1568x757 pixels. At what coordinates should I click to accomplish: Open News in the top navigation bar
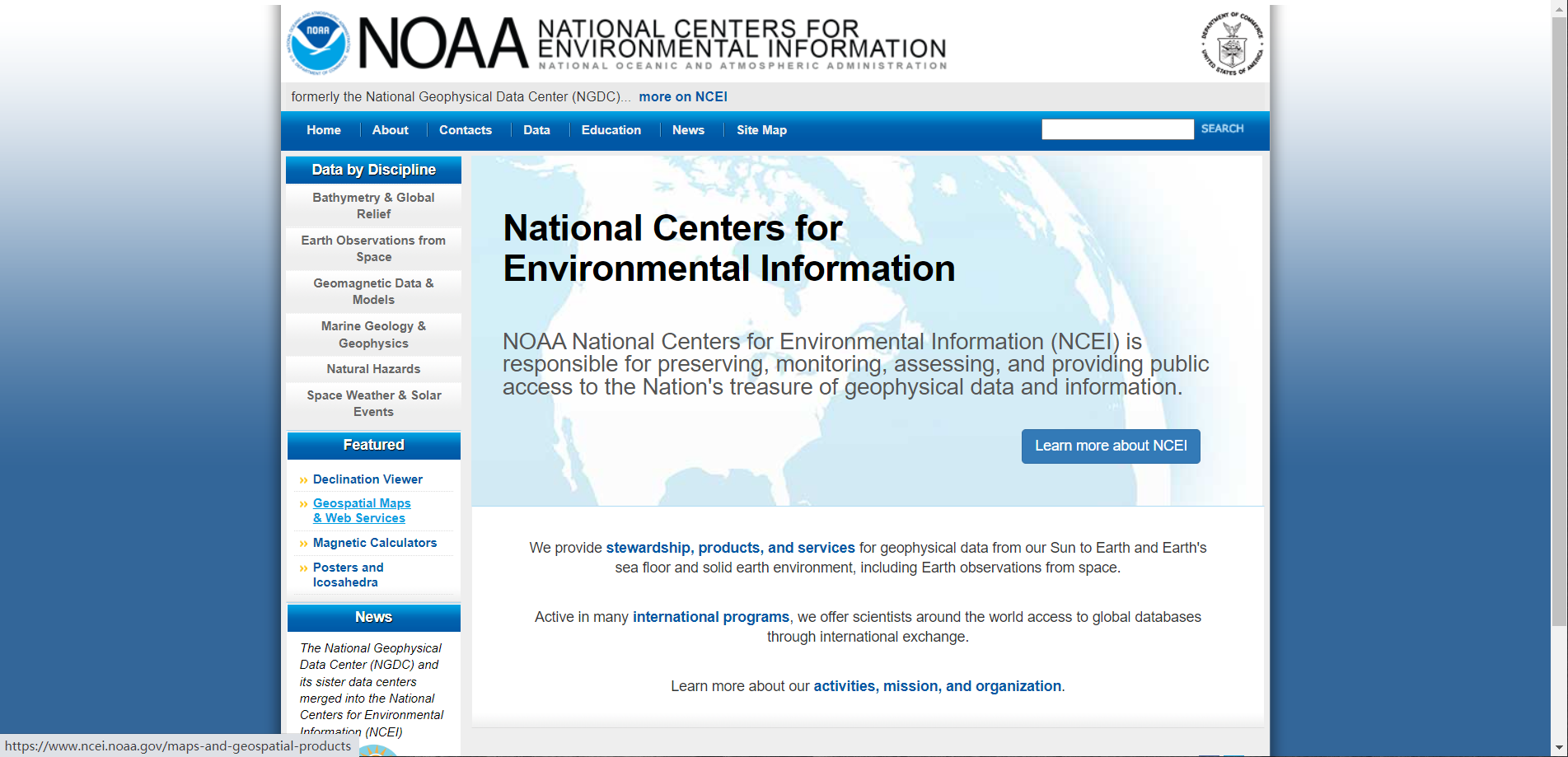688,130
